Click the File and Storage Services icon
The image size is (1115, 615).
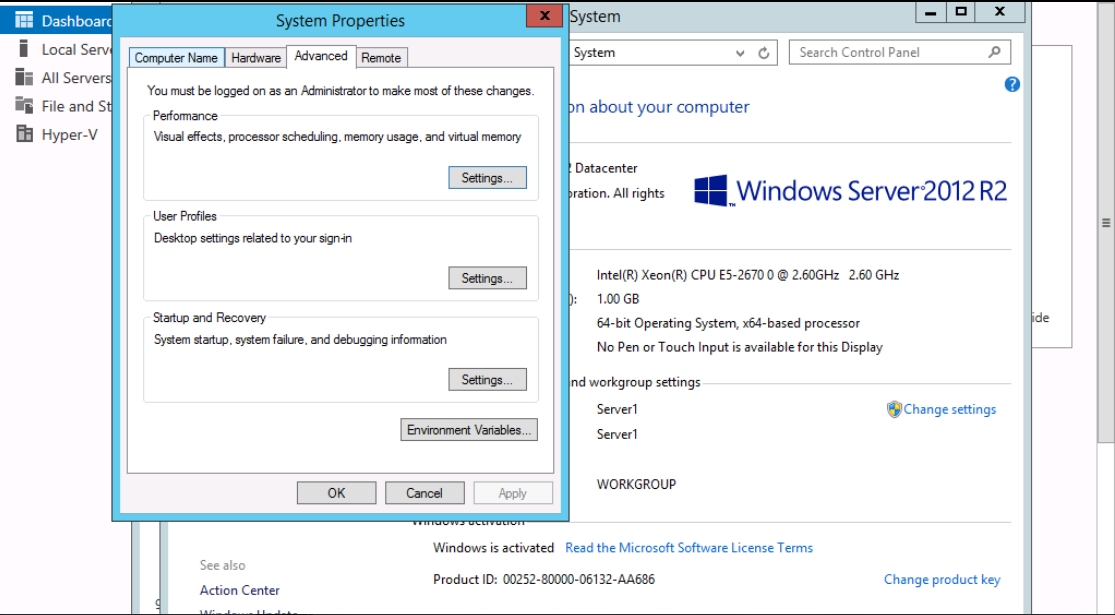[x=24, y=106]
